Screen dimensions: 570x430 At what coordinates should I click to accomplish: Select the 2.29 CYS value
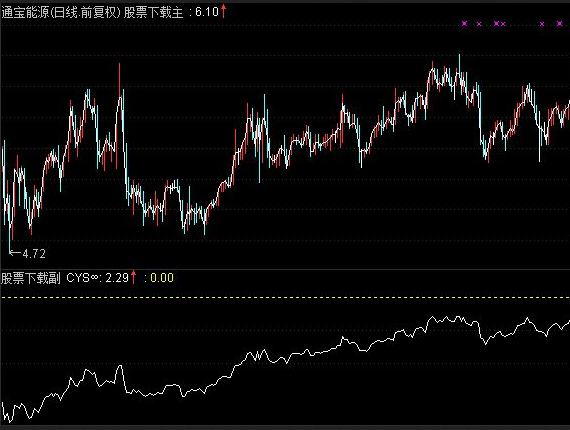117,278
